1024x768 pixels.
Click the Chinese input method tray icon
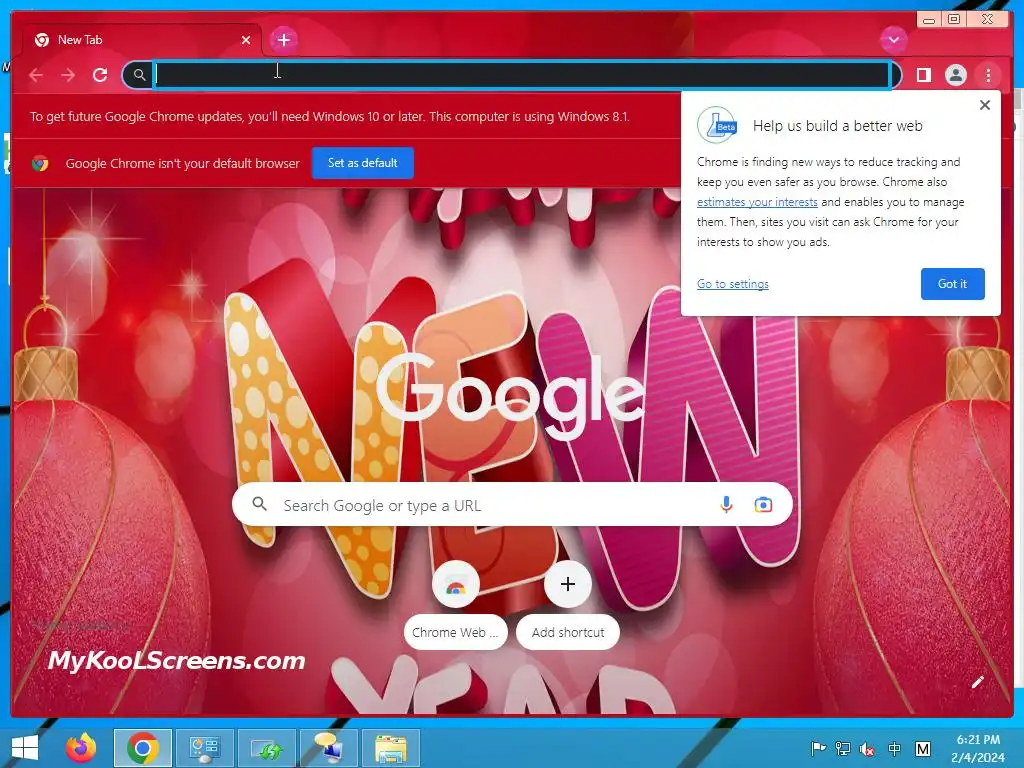[x=895, y=748]
